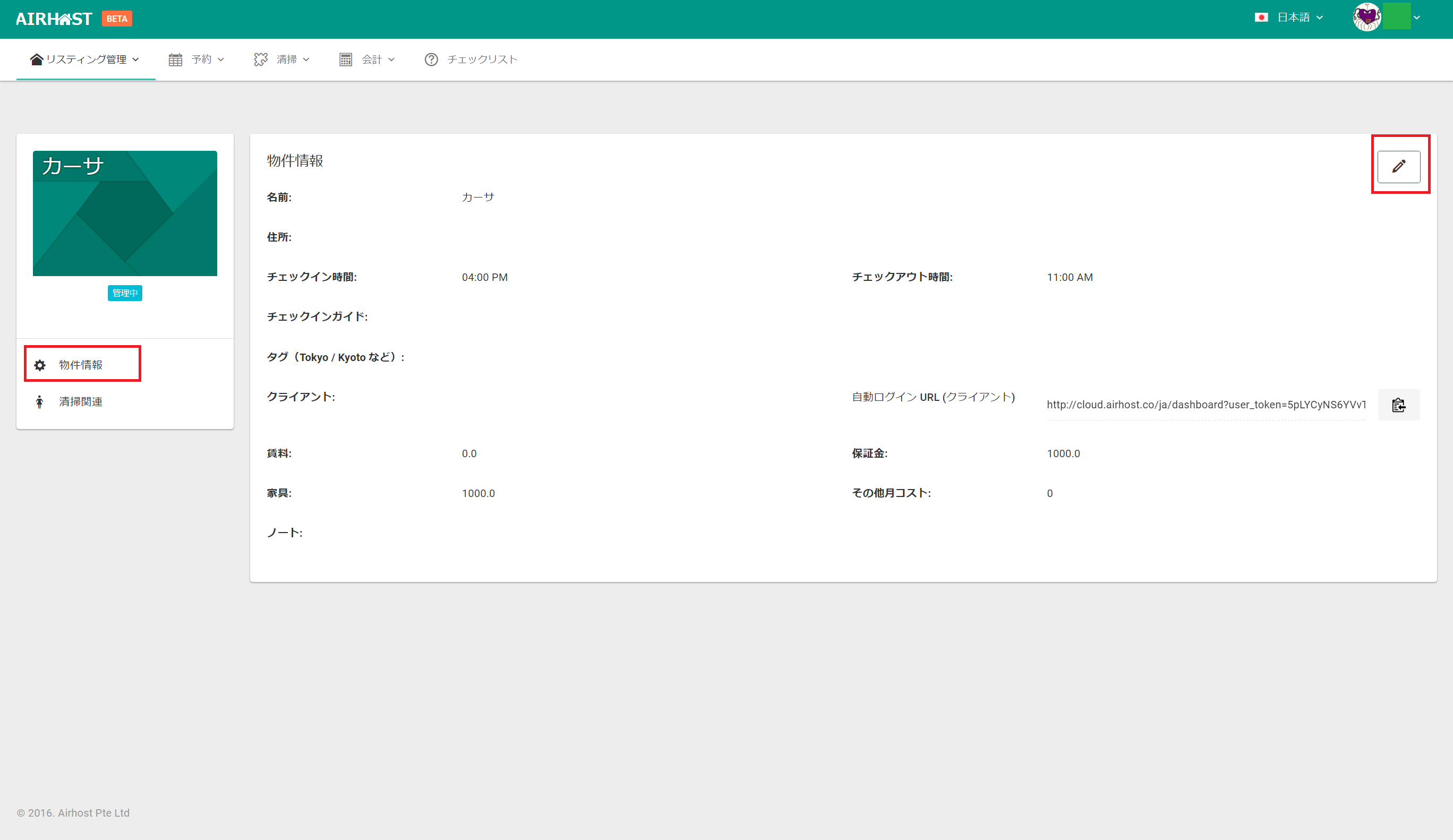The height and width of the screenshot is (840, 1453).
Task: Select 清掃関連 in the sidebar
Action: pos(81,402)
